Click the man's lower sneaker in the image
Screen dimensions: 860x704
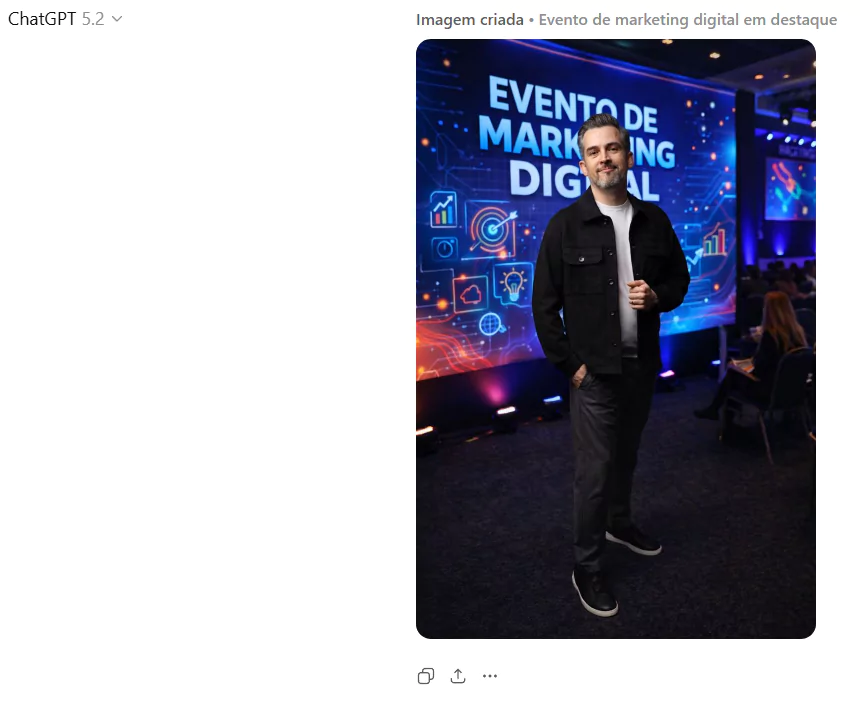pos(595,594)
